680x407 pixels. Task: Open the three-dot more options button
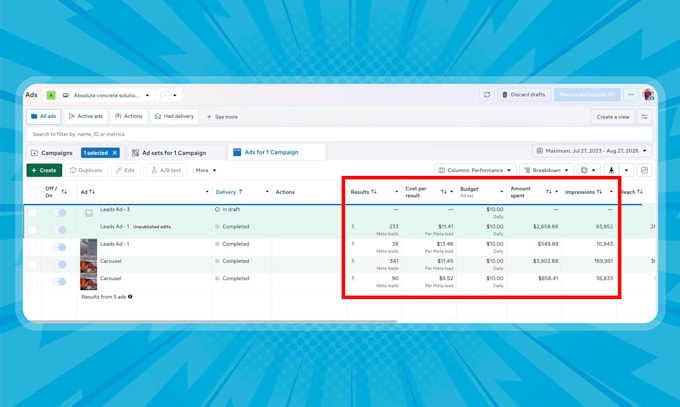(631, 95)
